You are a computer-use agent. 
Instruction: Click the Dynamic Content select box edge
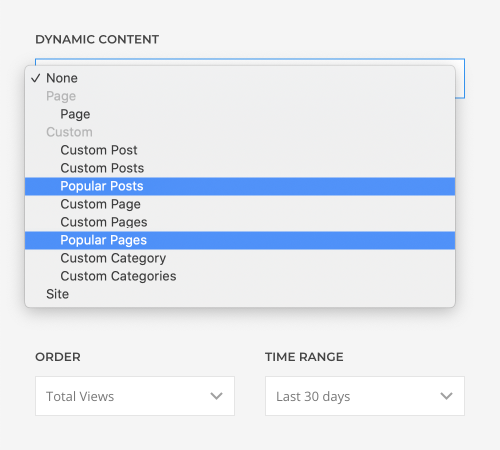(460, 79)
